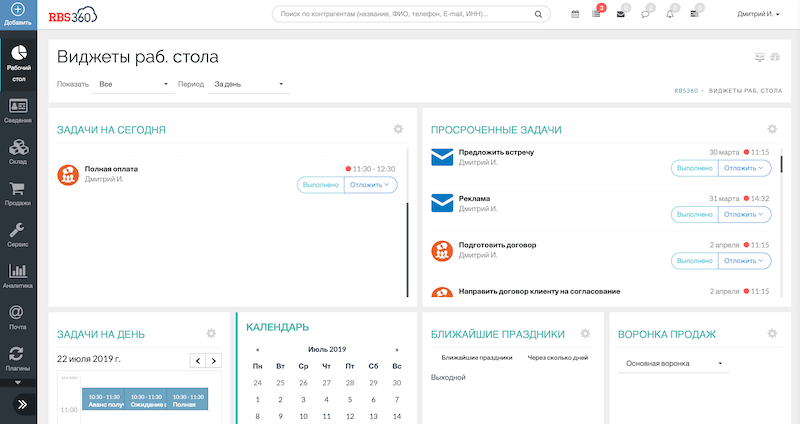800x424 pixels.
Task: Open the Склад (warehouse) sidebar section
Action: pos(18,150)
